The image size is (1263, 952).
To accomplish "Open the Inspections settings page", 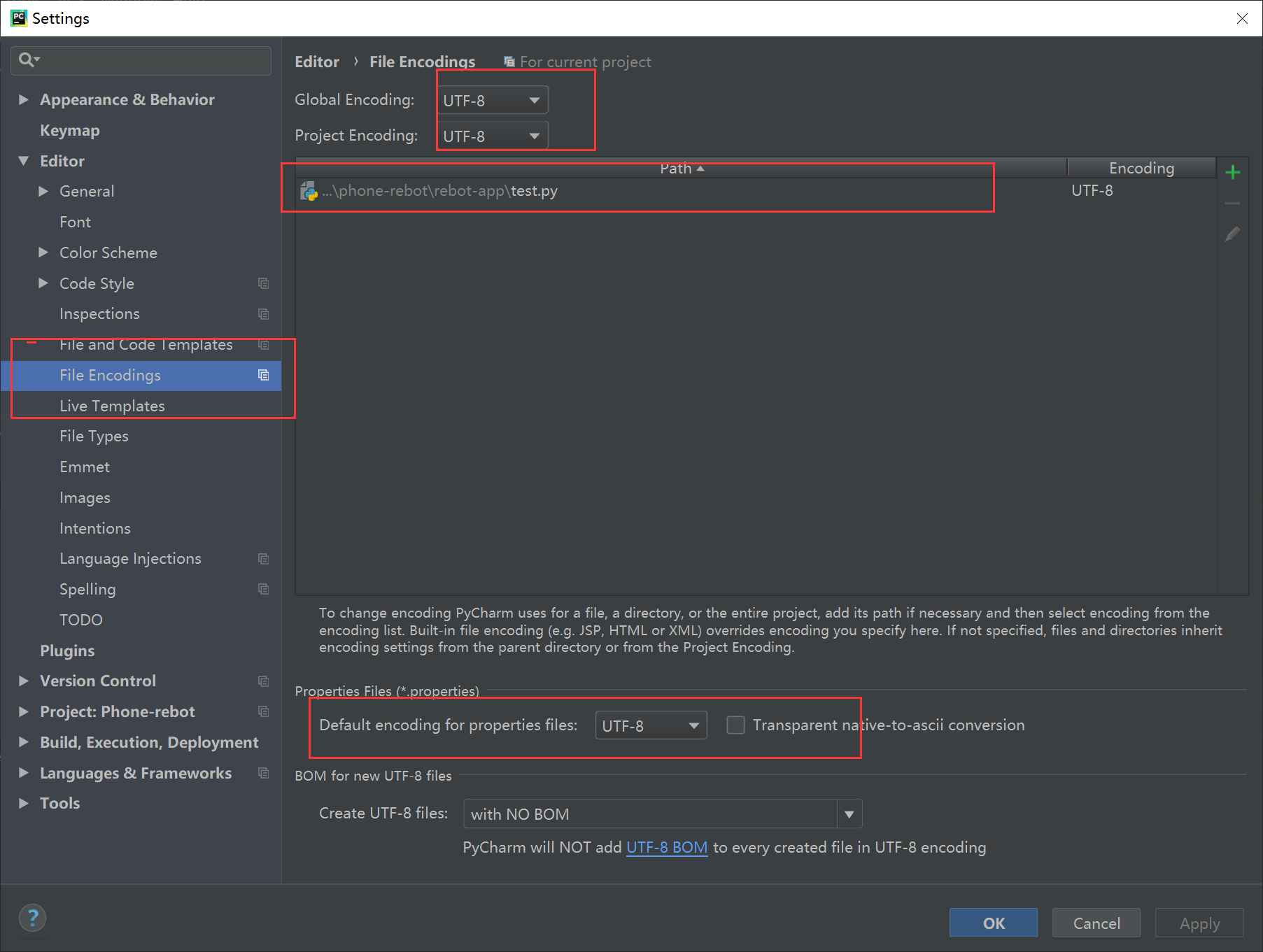I will (99, 314).
